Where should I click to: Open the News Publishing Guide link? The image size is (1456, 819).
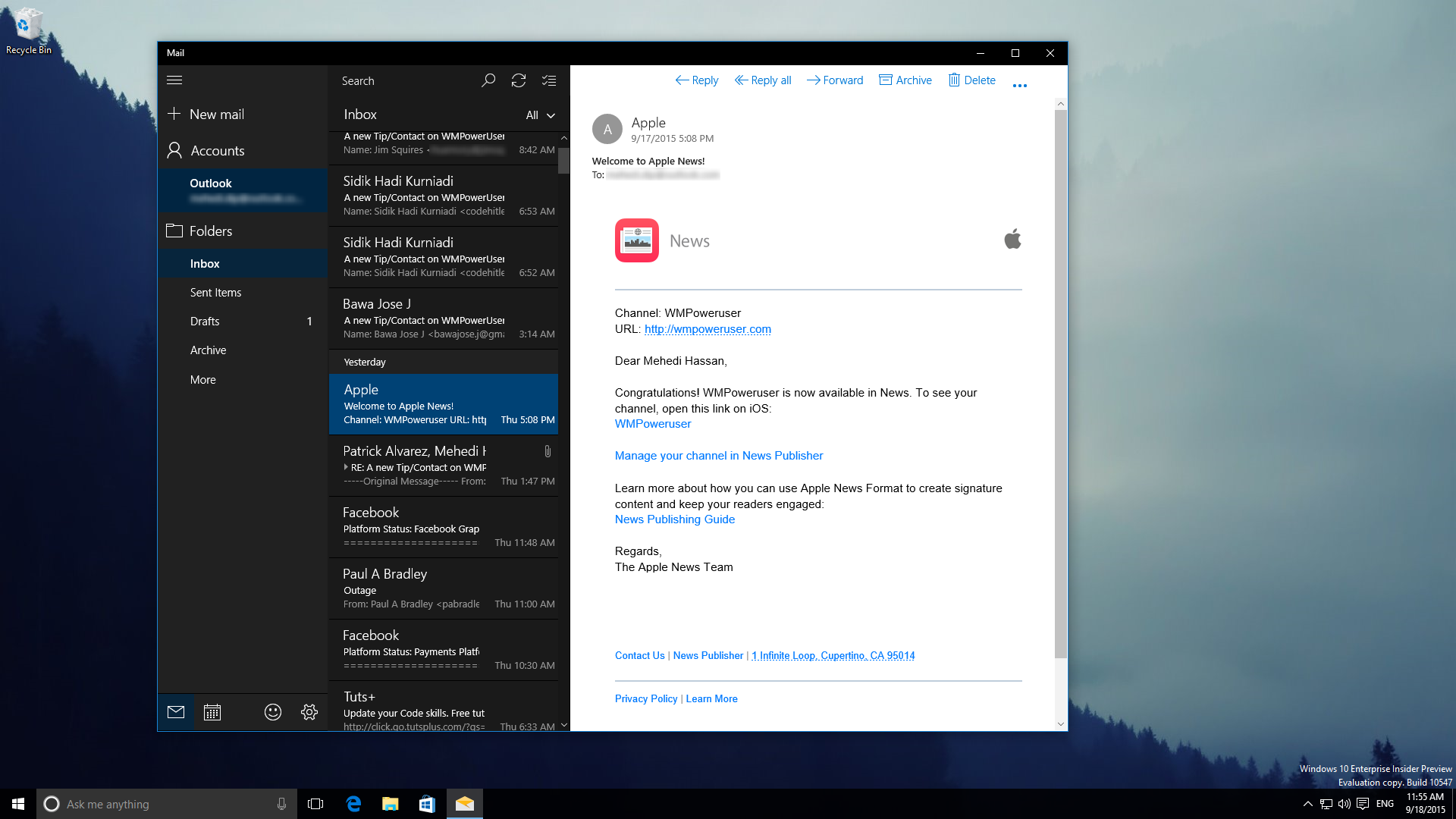[x=675, y=519]
